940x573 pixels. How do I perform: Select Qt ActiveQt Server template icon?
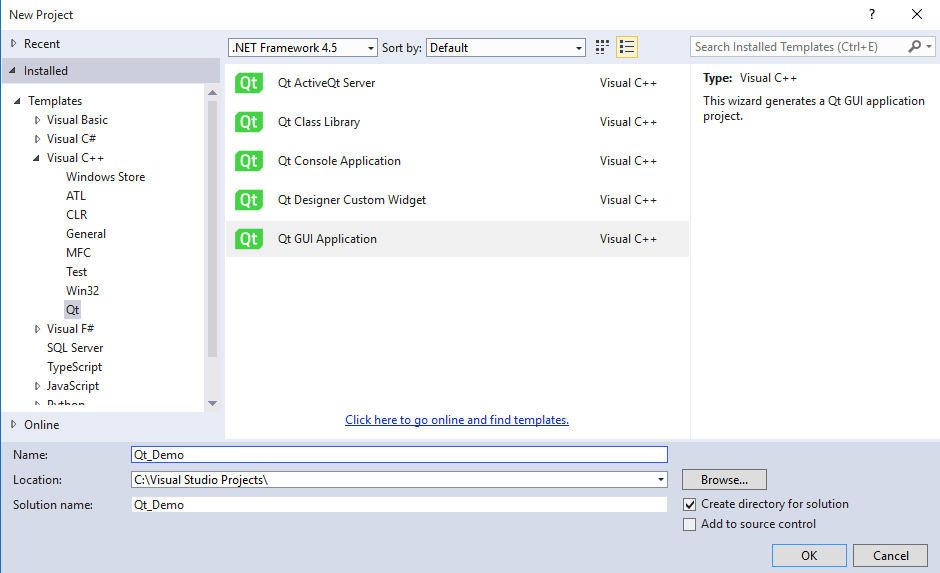click(249, 83)
